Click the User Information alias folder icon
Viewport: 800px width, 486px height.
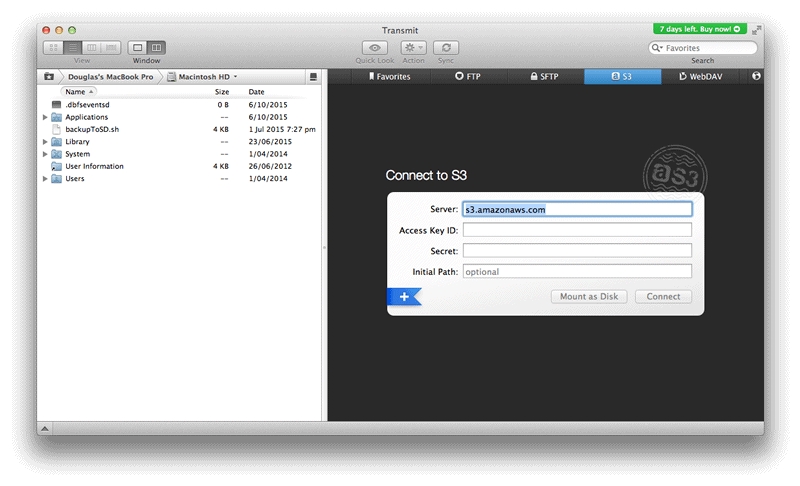[x=57, y=166]
